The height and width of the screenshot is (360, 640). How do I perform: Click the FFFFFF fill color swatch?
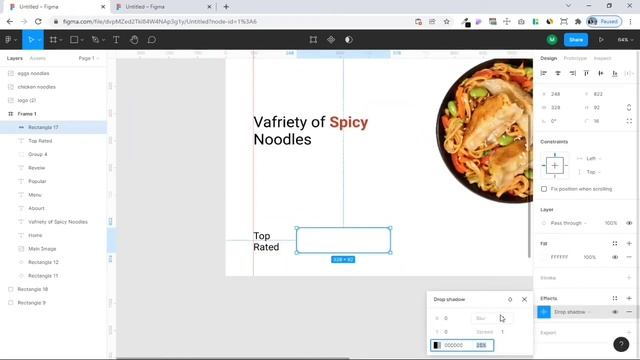[x=544, y=257]
